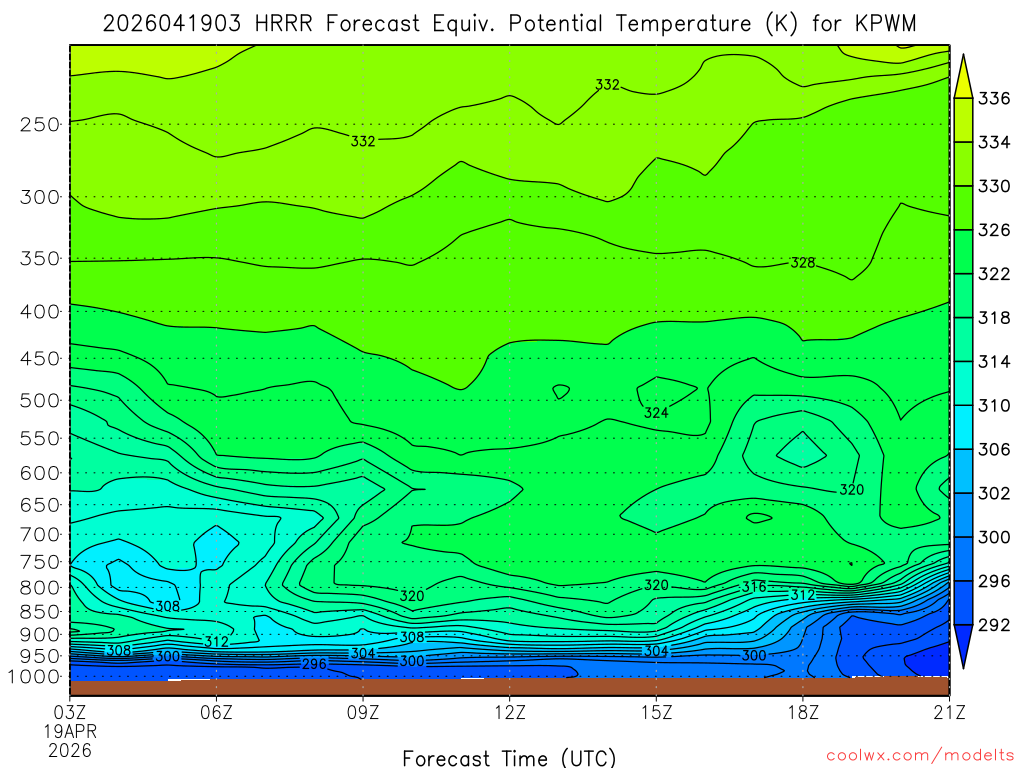Click the 750 pressure level label
The image size is (1024, 768).
[40, 562]
